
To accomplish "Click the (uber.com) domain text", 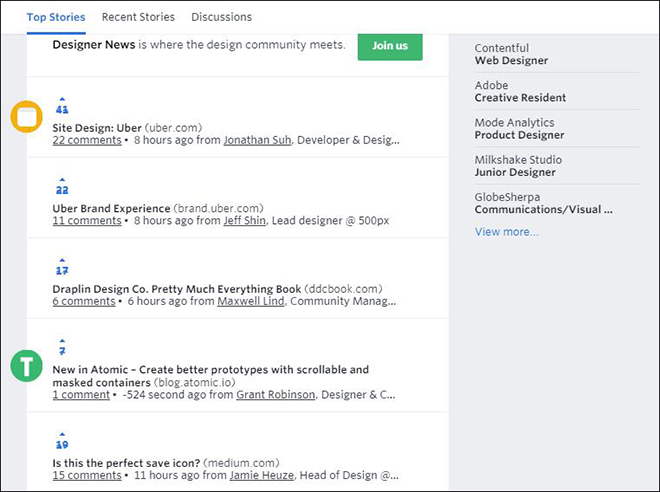I will point(173,128).
